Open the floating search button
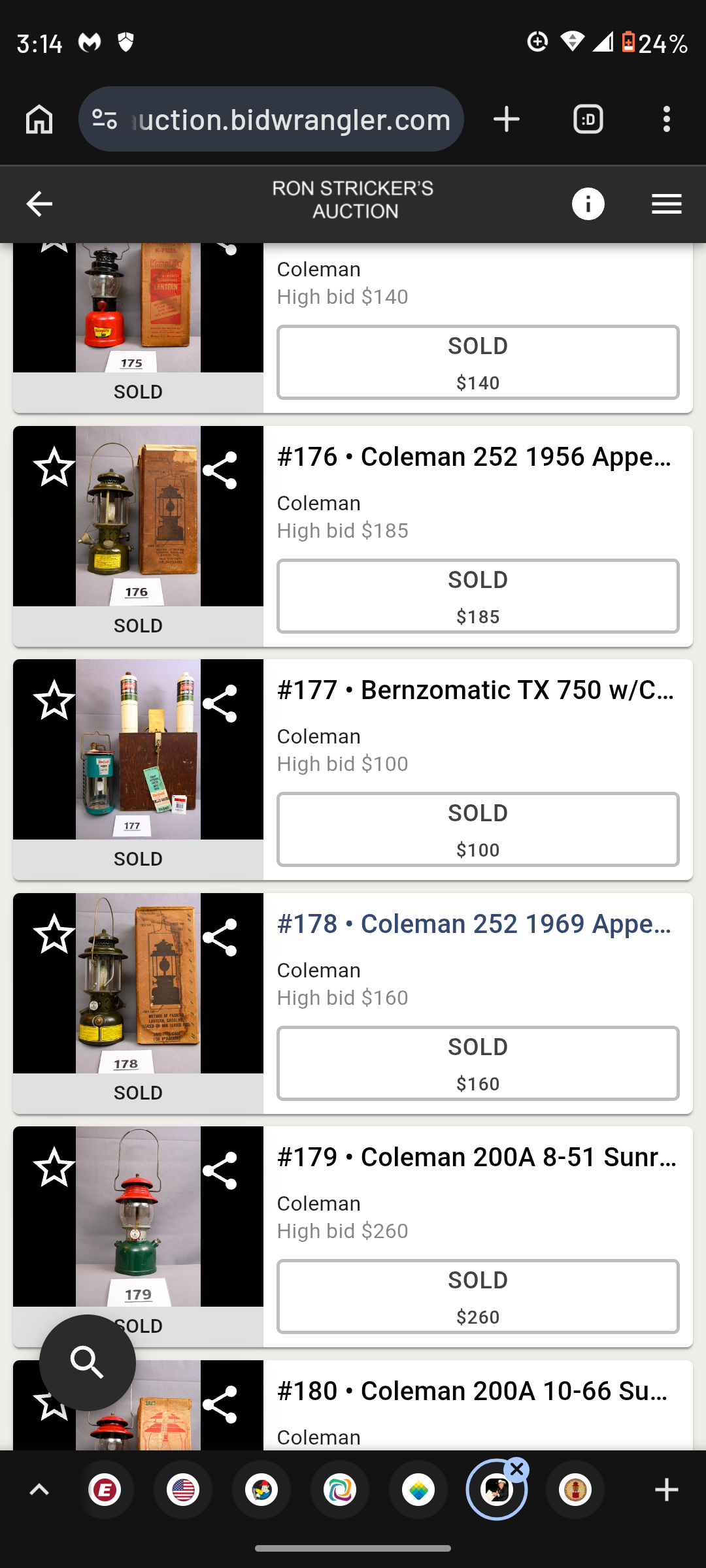 pyautogui.click(x=88, y=1363)
